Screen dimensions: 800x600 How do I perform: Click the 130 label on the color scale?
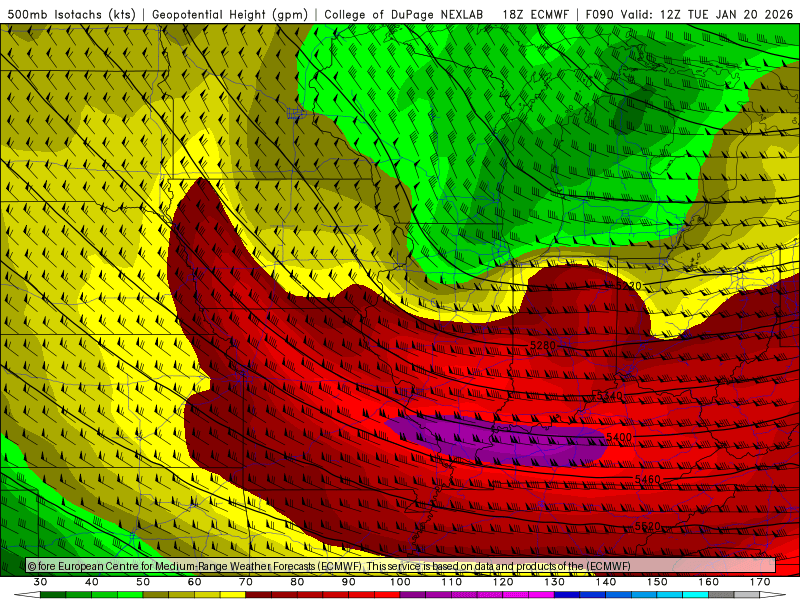pyautogui.click(x=555, y=582)
